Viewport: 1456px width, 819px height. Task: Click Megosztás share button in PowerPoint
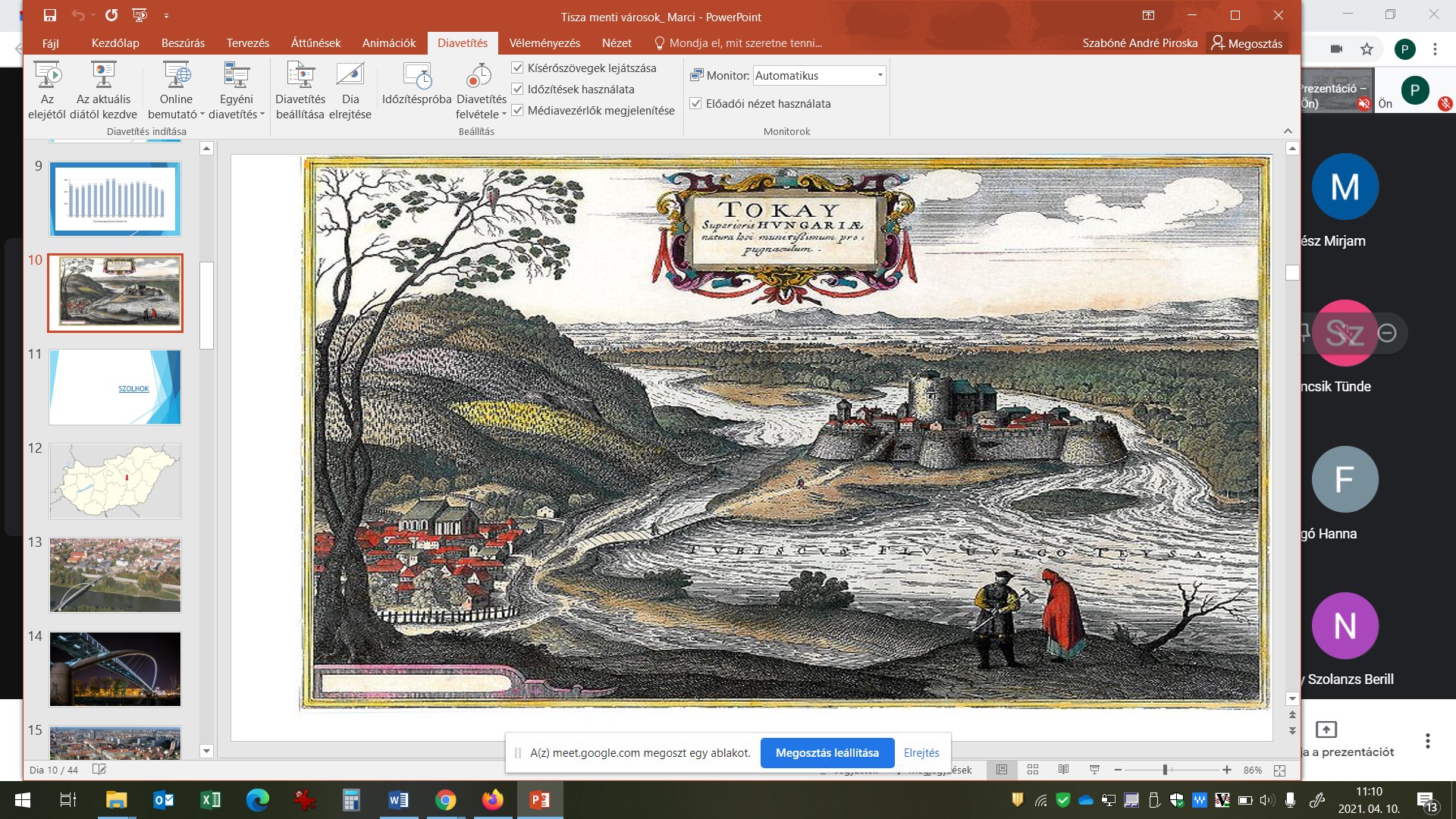tap(1247, 43)
